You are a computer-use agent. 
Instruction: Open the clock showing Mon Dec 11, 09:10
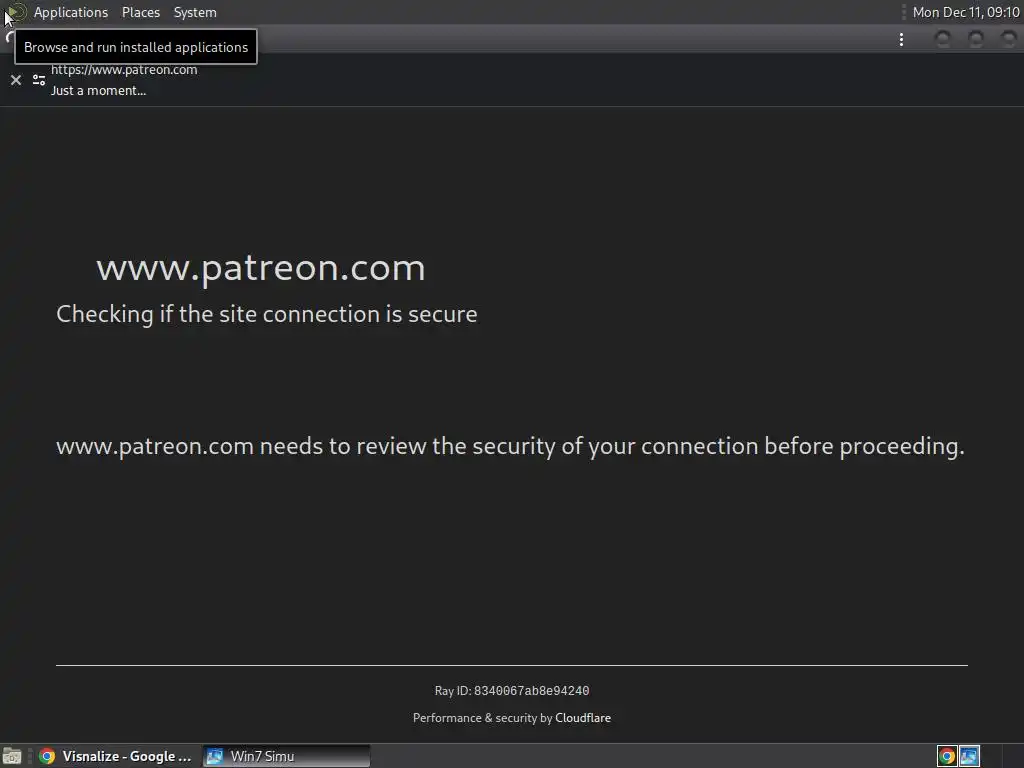coord(965,12)
